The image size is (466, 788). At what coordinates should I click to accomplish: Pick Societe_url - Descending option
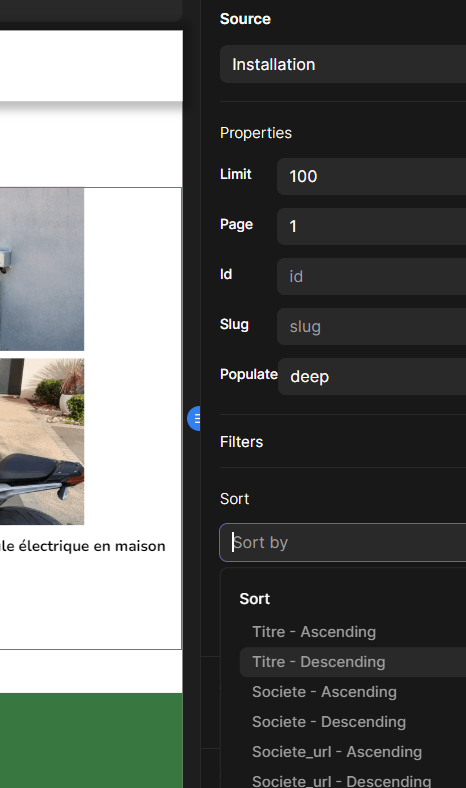(x=341, y=781)
